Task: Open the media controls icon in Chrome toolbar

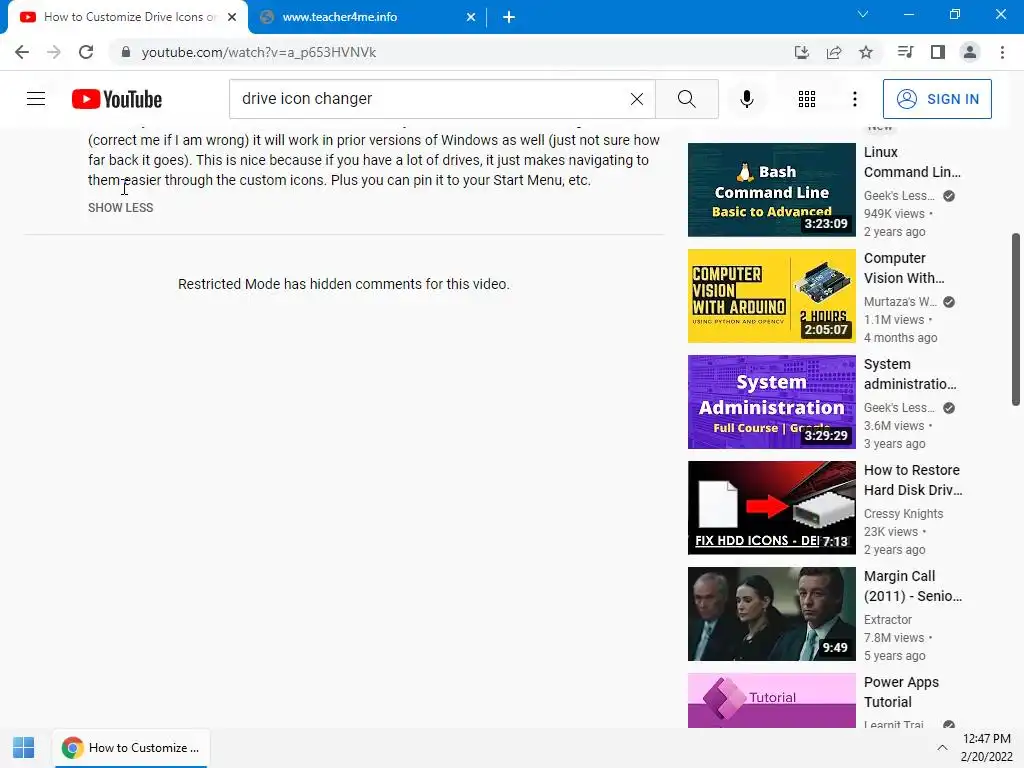Action: point(905,52)
